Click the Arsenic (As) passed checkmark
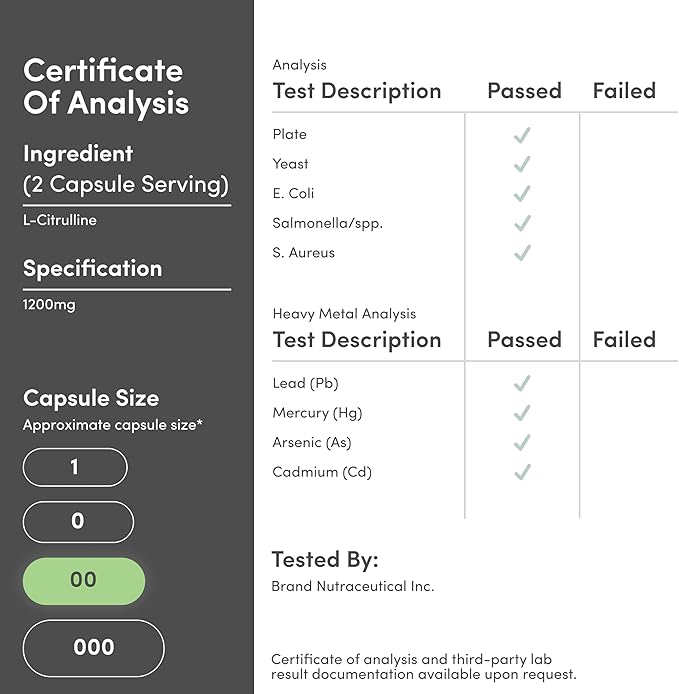 (x=521, y=443)
